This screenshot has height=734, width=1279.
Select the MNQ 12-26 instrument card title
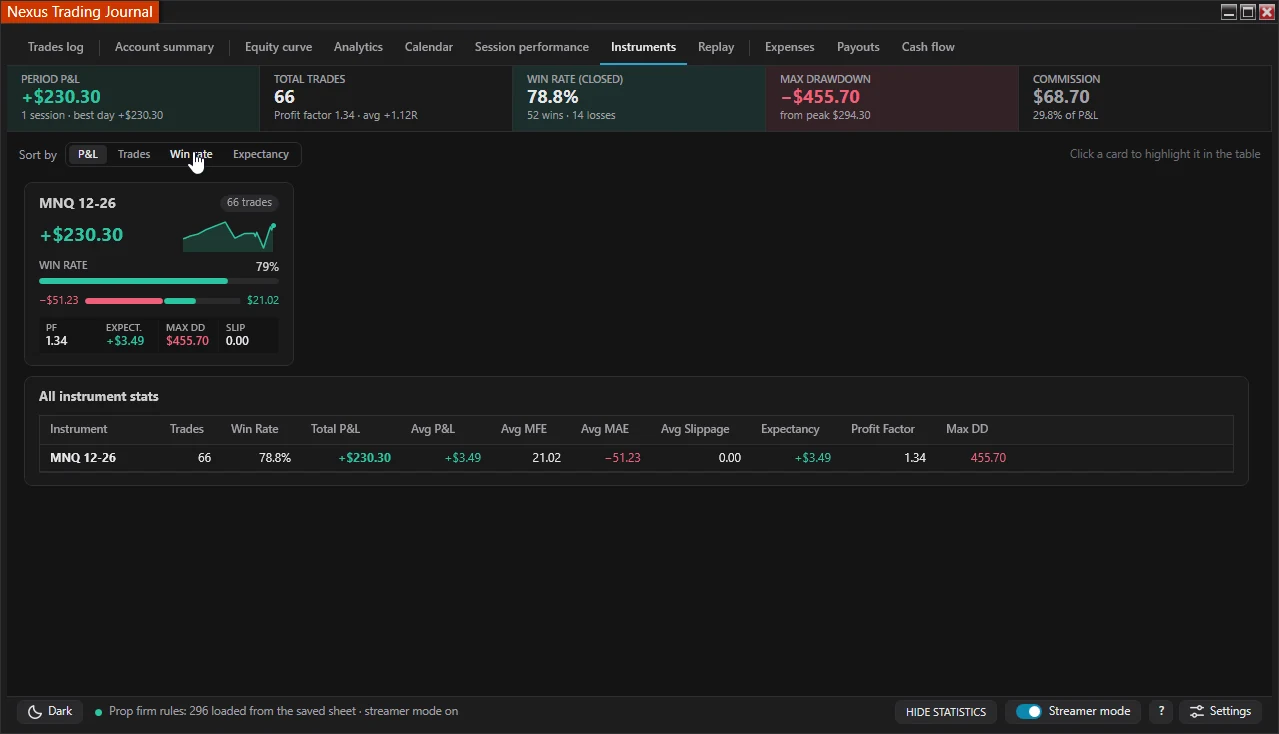coord(77,203)
